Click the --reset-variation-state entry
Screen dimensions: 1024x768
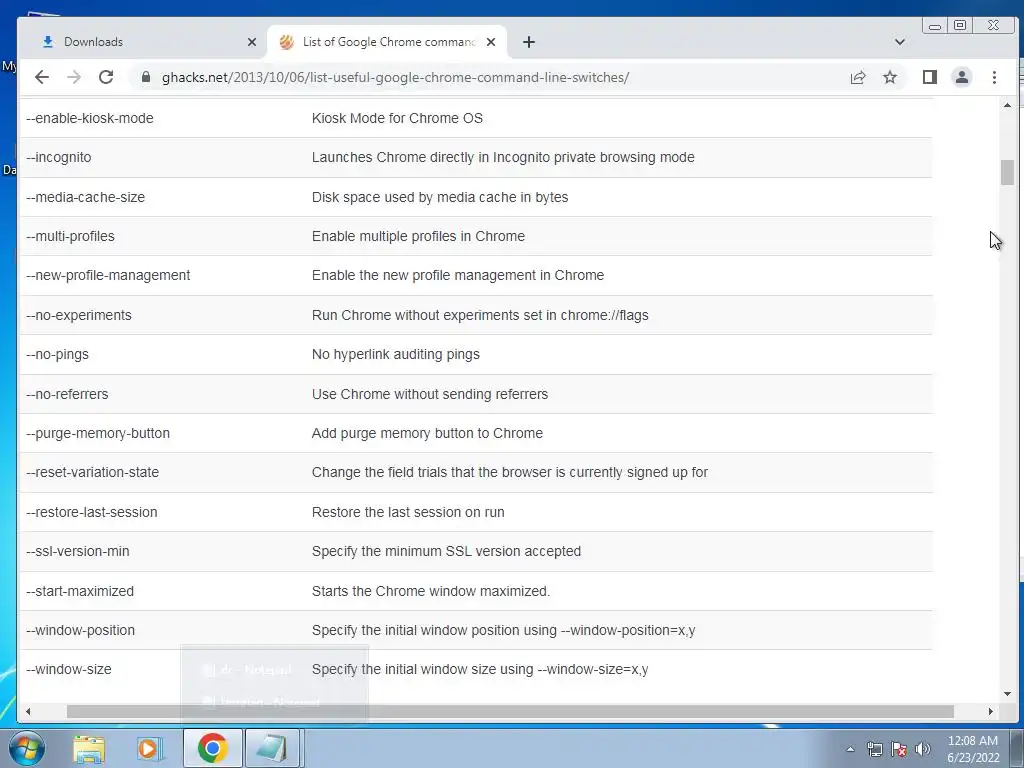[x=92, y=472]
